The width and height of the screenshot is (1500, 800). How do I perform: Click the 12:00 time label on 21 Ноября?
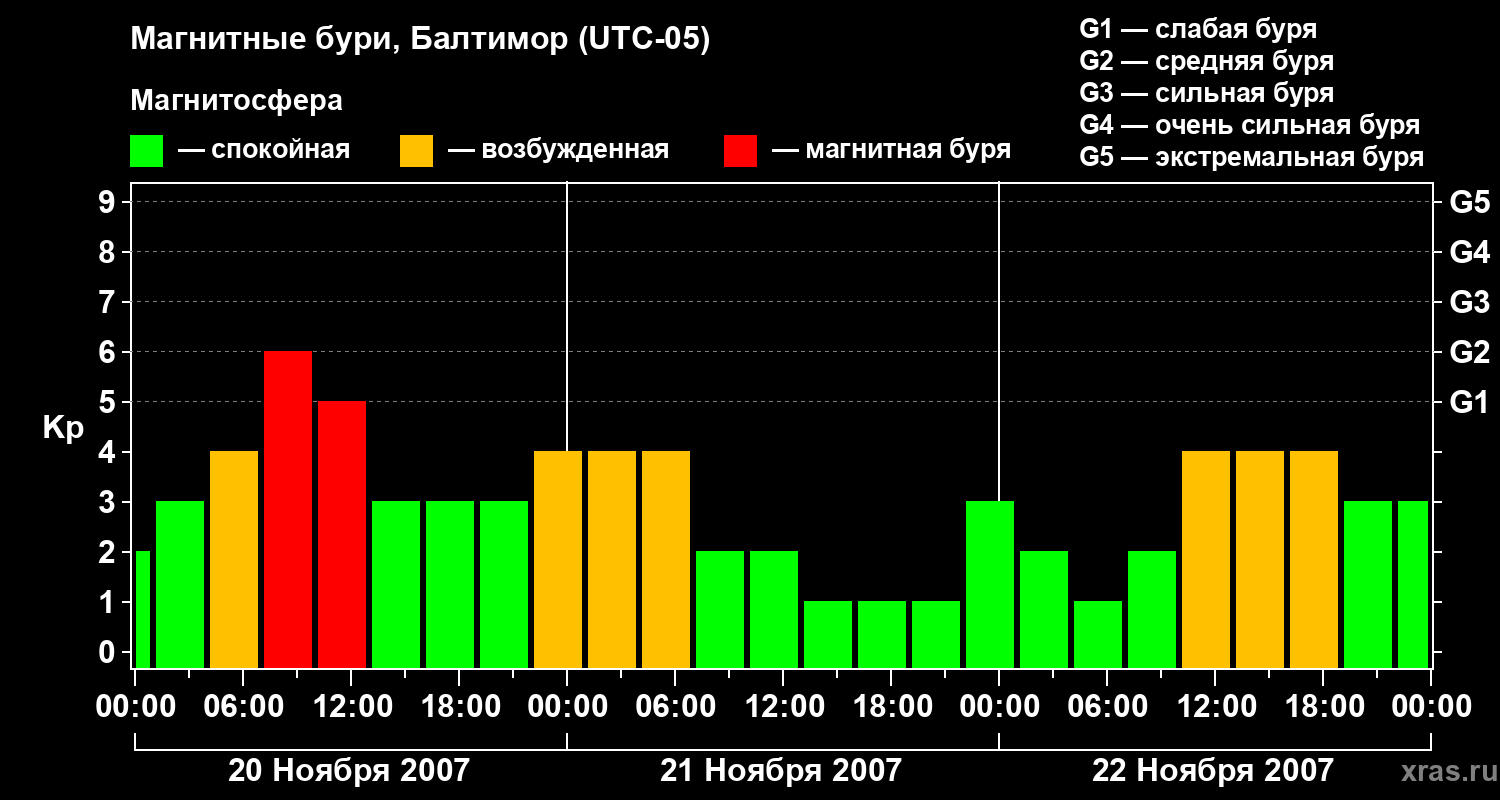[x=783, y=707]
